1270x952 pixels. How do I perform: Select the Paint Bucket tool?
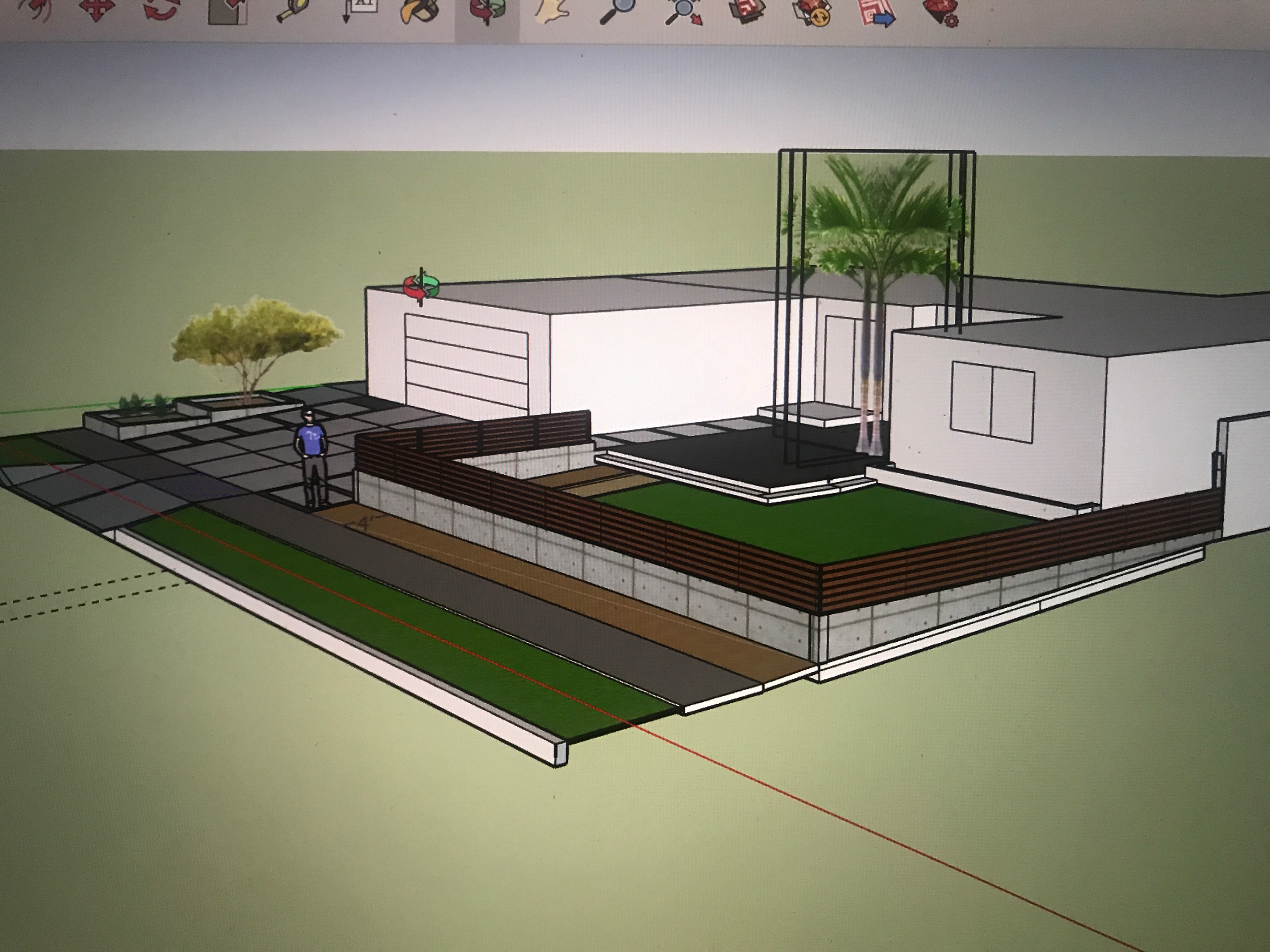tap(419, 12)
